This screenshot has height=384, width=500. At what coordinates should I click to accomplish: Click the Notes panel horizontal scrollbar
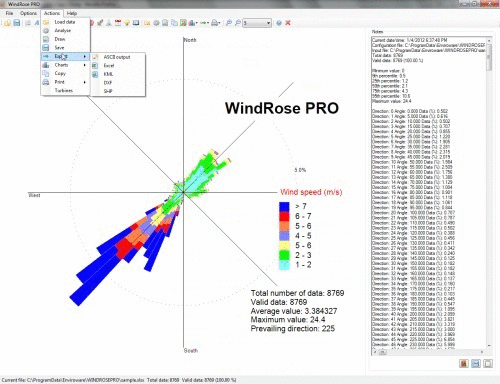tap(429, 352)
